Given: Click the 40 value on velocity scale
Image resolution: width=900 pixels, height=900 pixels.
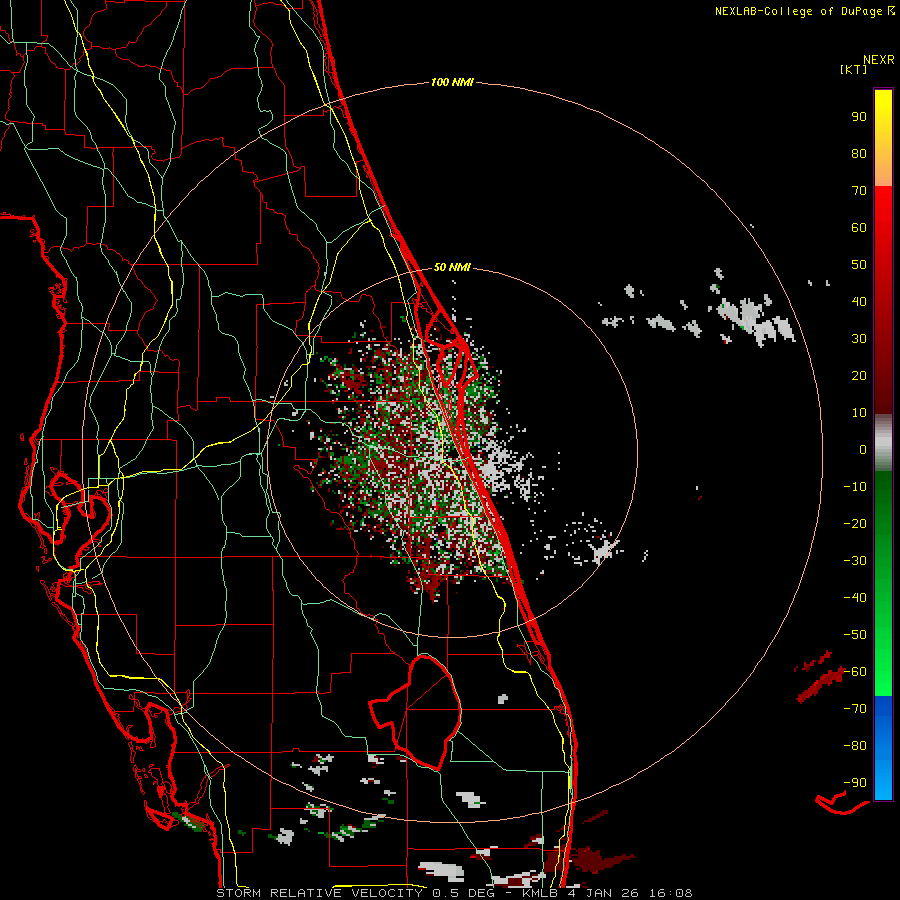Looking at the screenshot, I should (x=859, y=301).
